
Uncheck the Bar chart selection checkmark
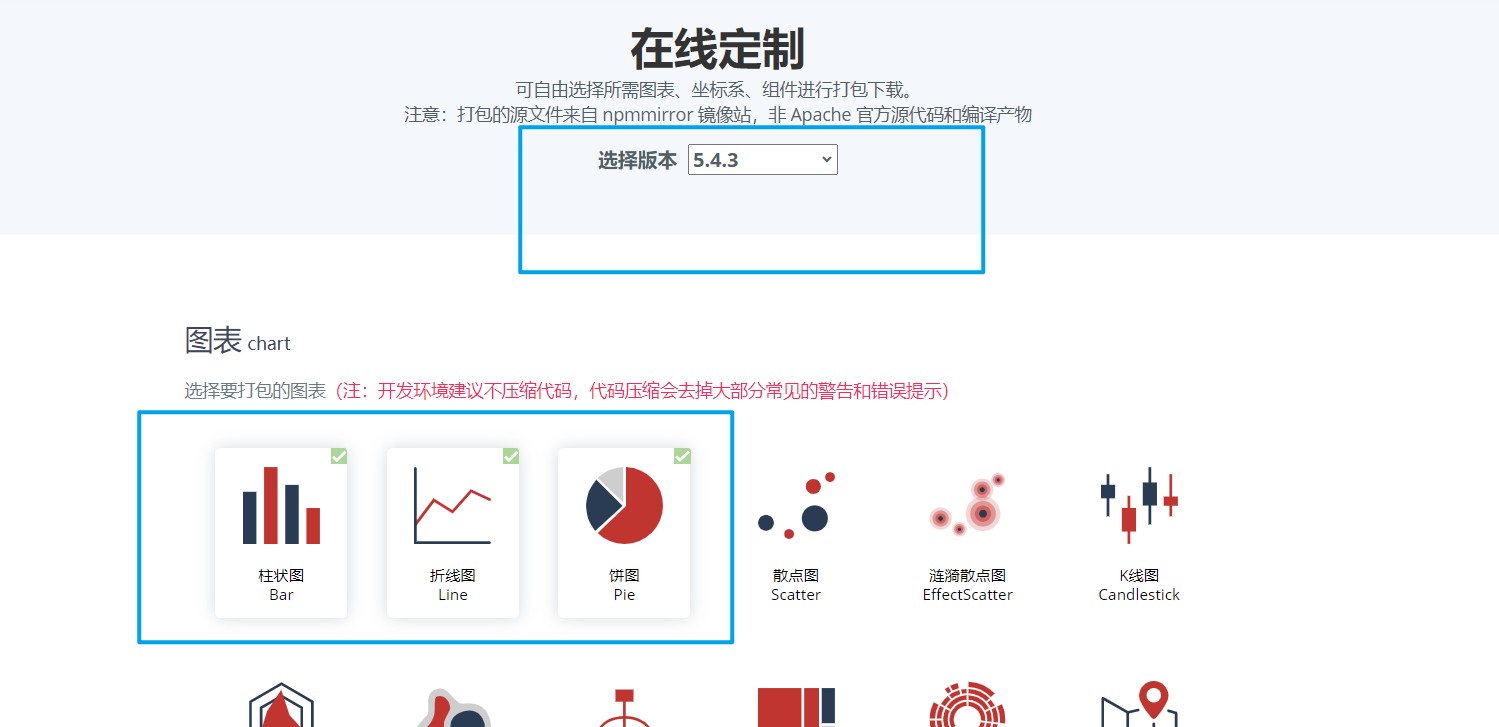point(338,456)
